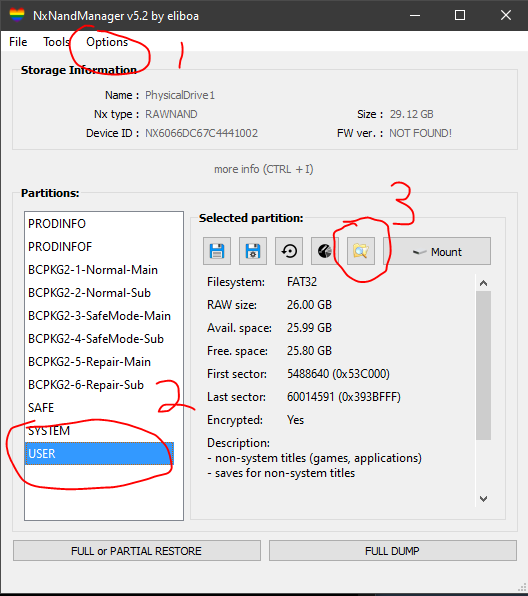This screenshot has height=596, width=528.
Task: Open the Options menu
Action: coord(107,41)
